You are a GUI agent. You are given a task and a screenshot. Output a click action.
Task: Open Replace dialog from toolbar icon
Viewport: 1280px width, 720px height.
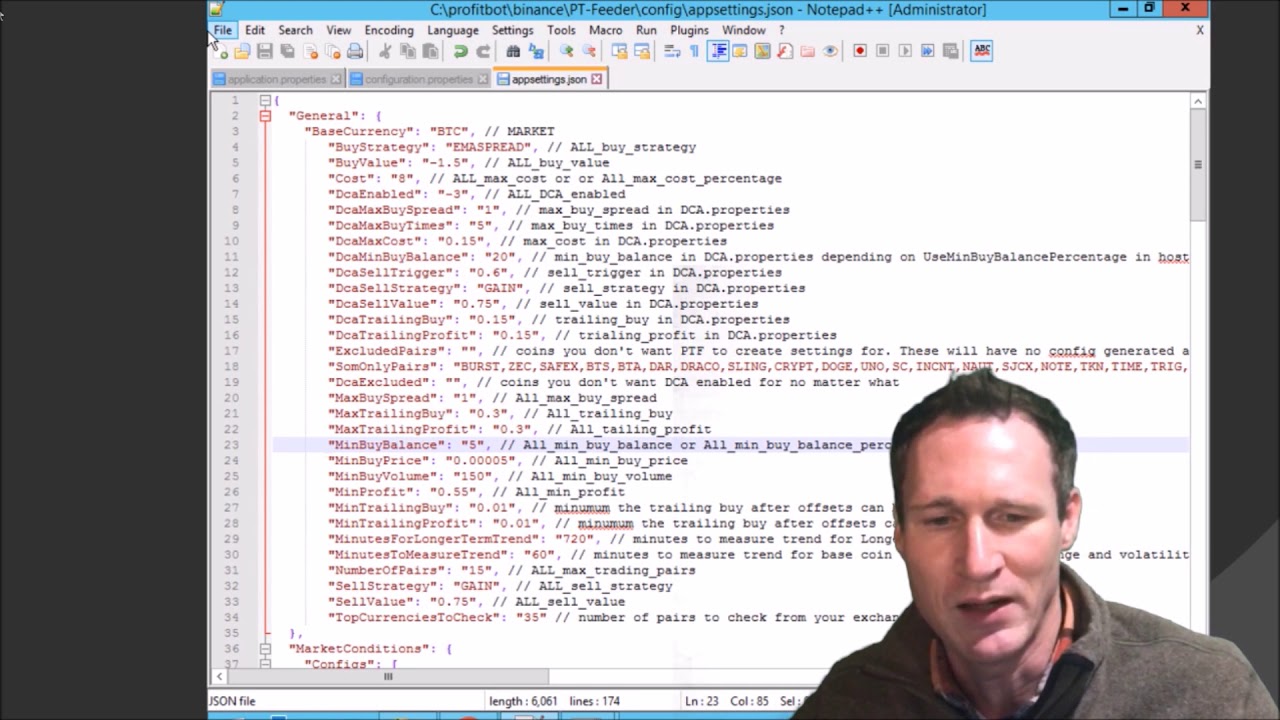click(536, 51)
